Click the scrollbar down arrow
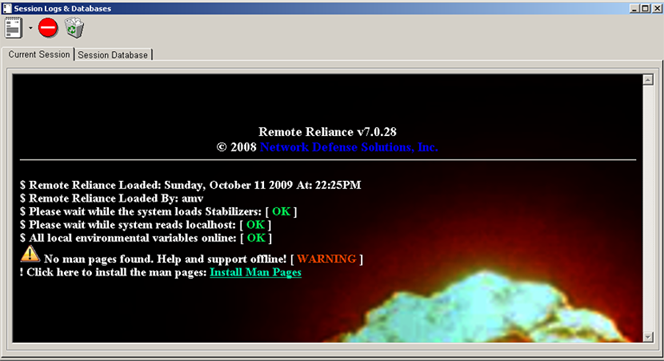 pos(648,337)
